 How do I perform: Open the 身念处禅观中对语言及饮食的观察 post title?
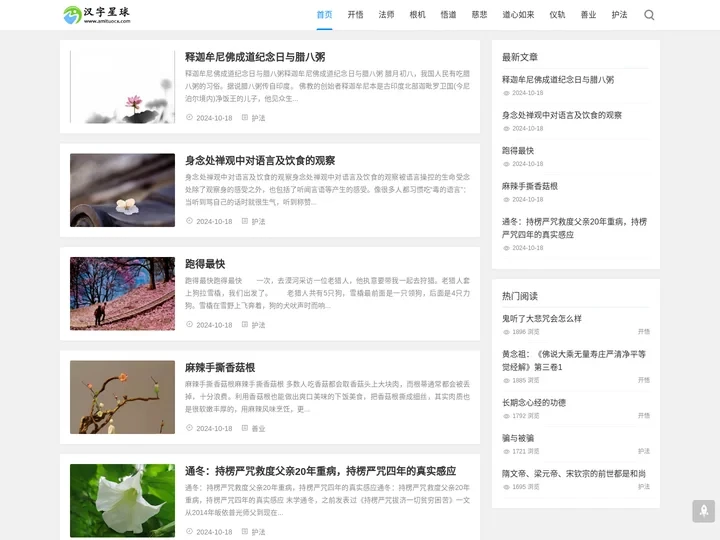pyautogui.click(x=260, y=160)
